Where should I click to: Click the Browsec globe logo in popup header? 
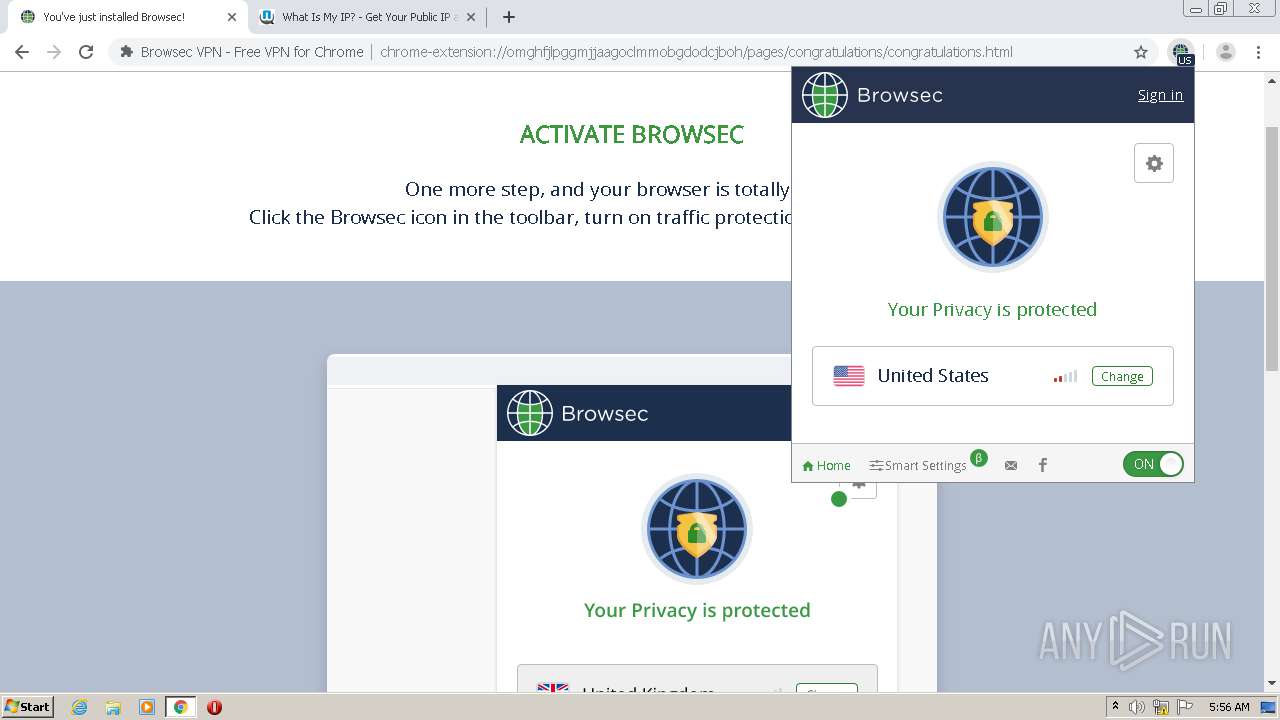pyautogui.click(x=825, y=95)
